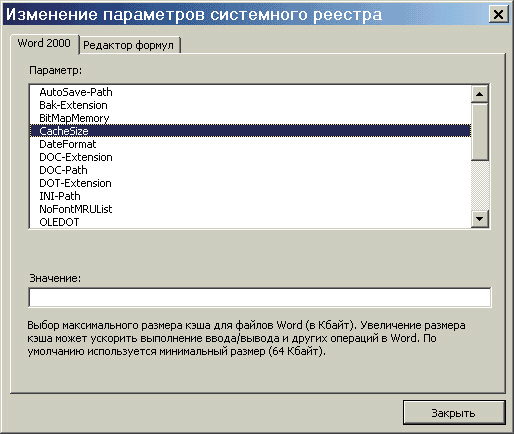Click the Закрыть button
Viewport: 514px width, 434px height.
(x=454, y=413)
